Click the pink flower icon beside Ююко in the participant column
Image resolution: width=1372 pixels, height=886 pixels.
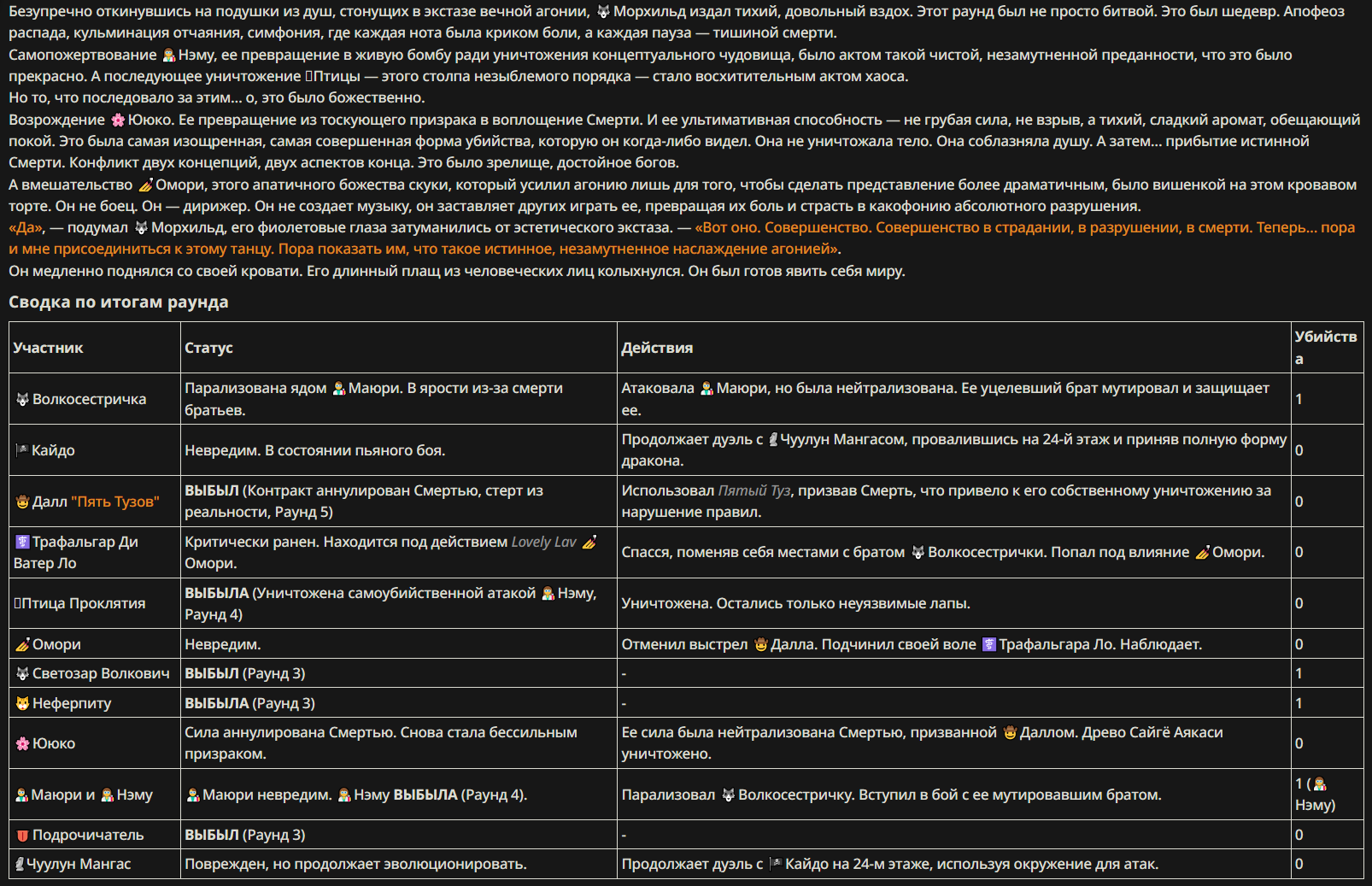(x=22, y=743)
